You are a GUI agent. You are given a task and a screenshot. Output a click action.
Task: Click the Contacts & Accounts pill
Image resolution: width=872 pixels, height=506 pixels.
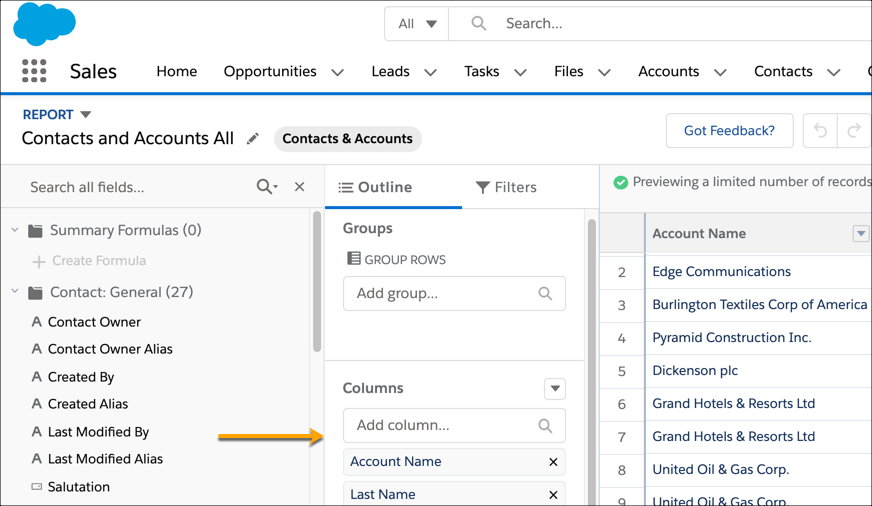pos(348,139)
